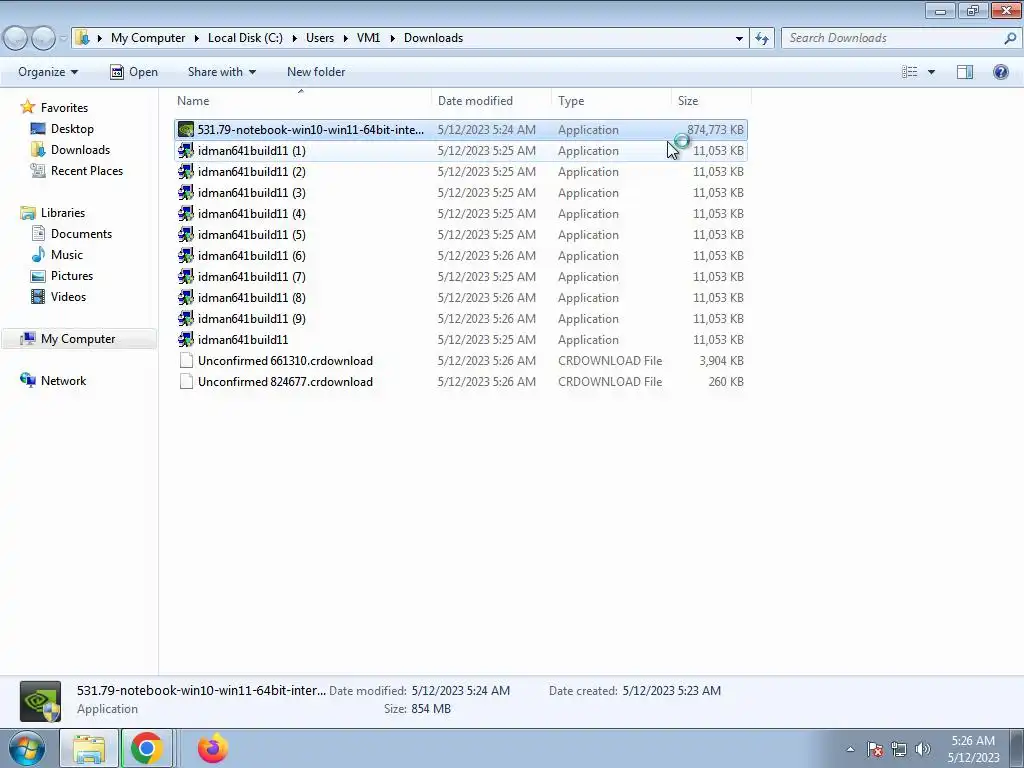
Task: Select Unconfirmed 824677.crdownload file name
Action: pos(285,381)
